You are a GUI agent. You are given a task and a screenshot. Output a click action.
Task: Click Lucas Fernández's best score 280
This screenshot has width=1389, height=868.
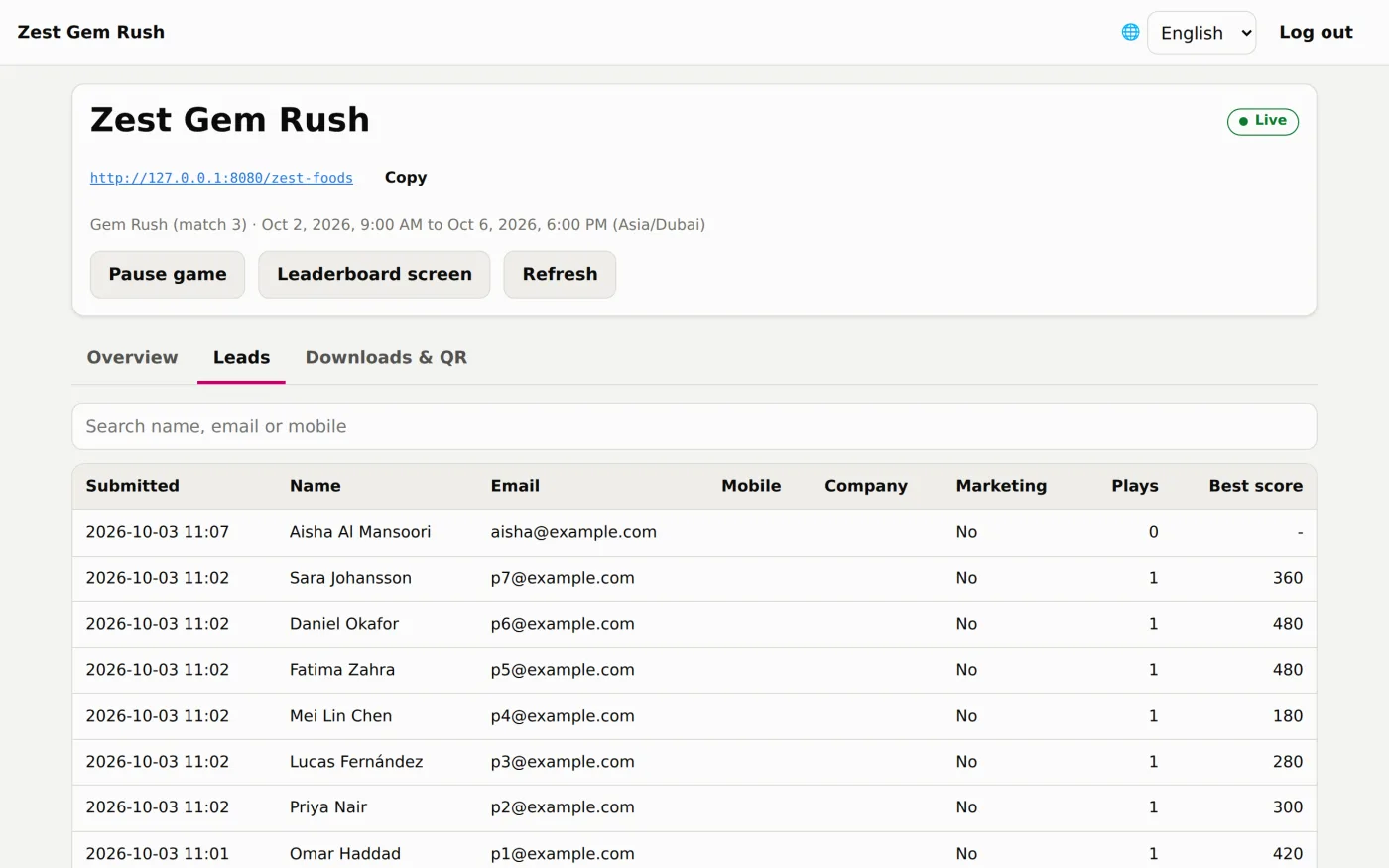[x=1288, y=762]
